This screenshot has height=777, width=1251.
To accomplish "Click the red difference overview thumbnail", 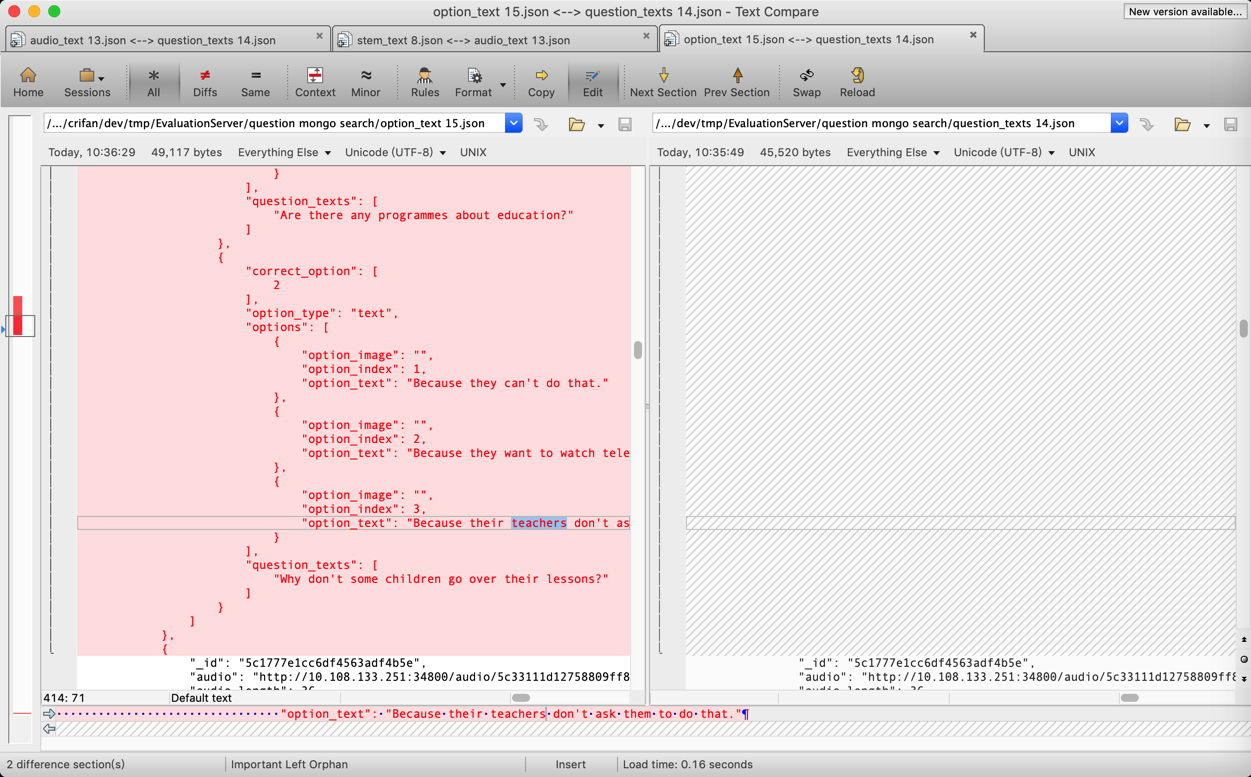I will click(18, 315).
